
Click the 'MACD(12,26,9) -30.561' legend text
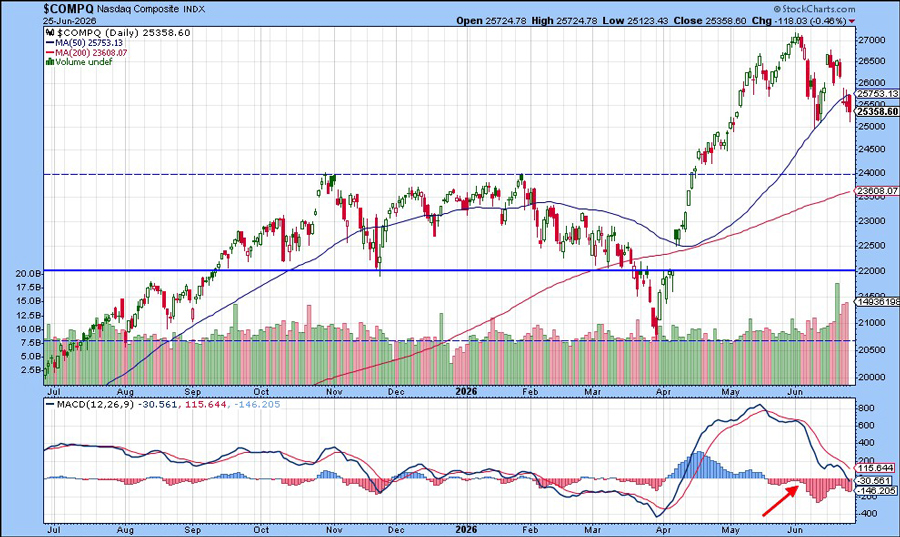(x=117, y=404)
